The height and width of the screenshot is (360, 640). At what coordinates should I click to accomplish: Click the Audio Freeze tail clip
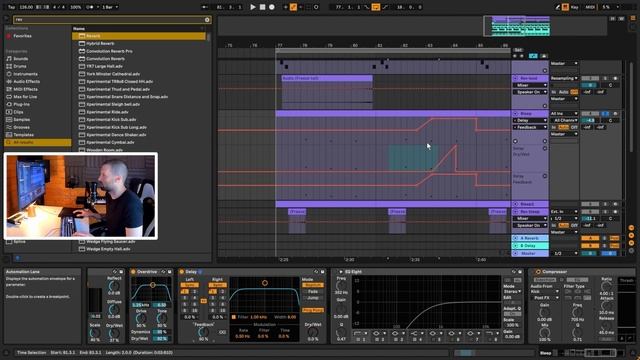coord(327,78)
